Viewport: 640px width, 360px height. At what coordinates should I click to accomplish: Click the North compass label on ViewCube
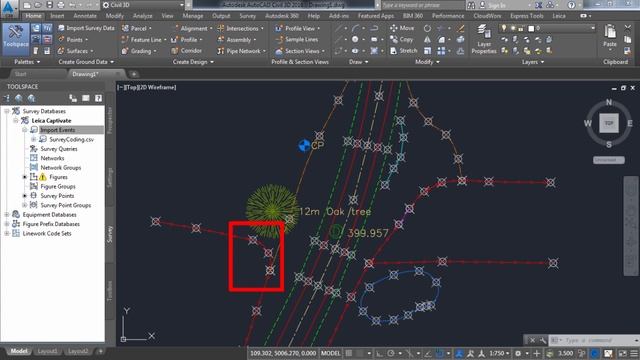[609, 102]
